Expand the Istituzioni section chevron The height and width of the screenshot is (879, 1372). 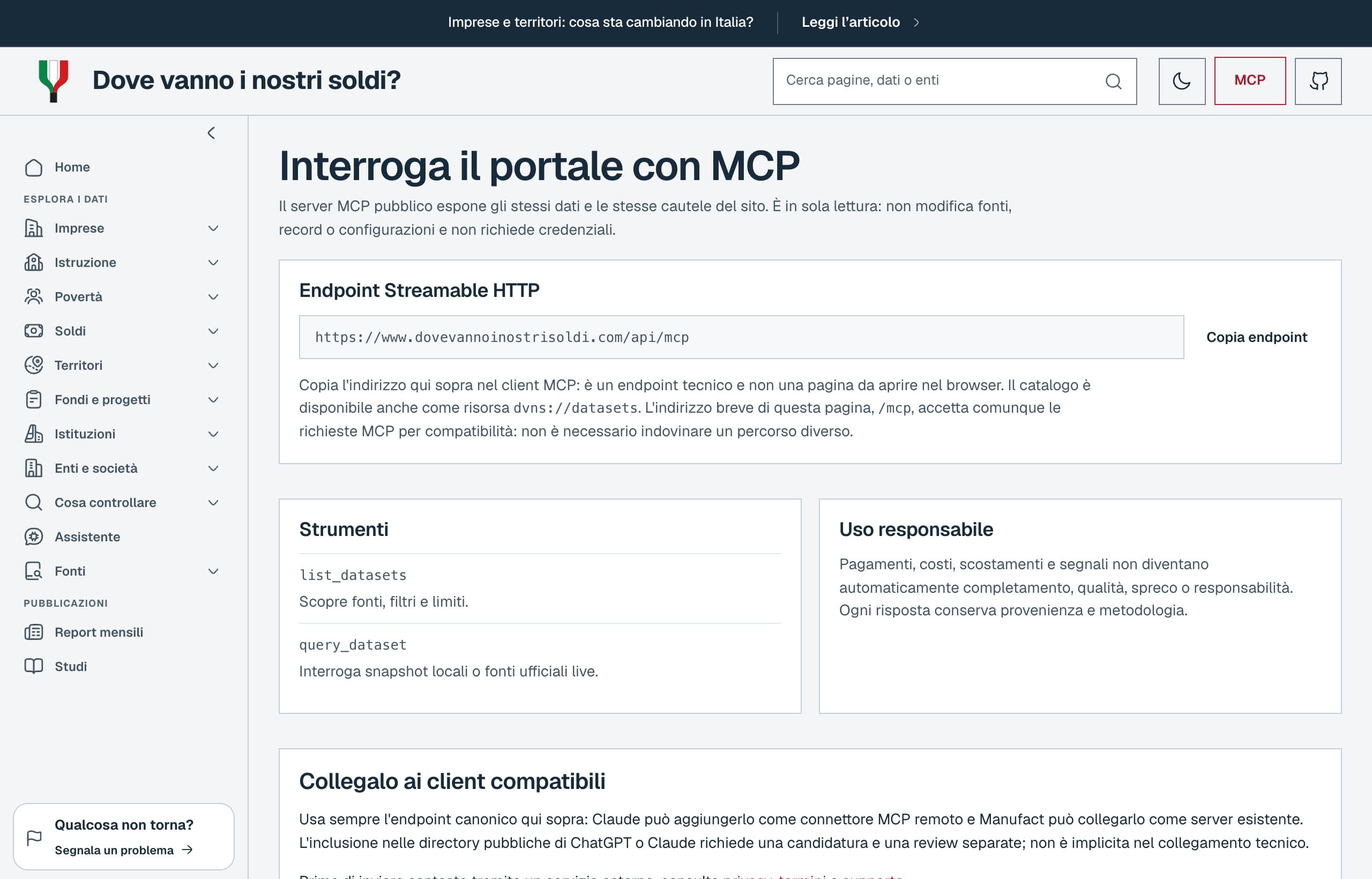click(x=213, y=434)
